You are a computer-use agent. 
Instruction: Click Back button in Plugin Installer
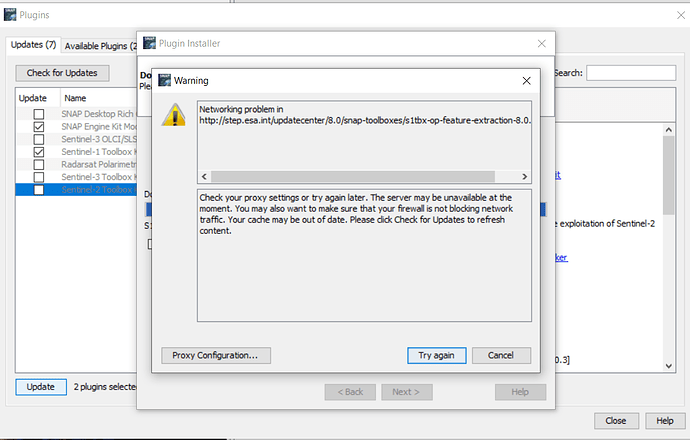point(350,392)
